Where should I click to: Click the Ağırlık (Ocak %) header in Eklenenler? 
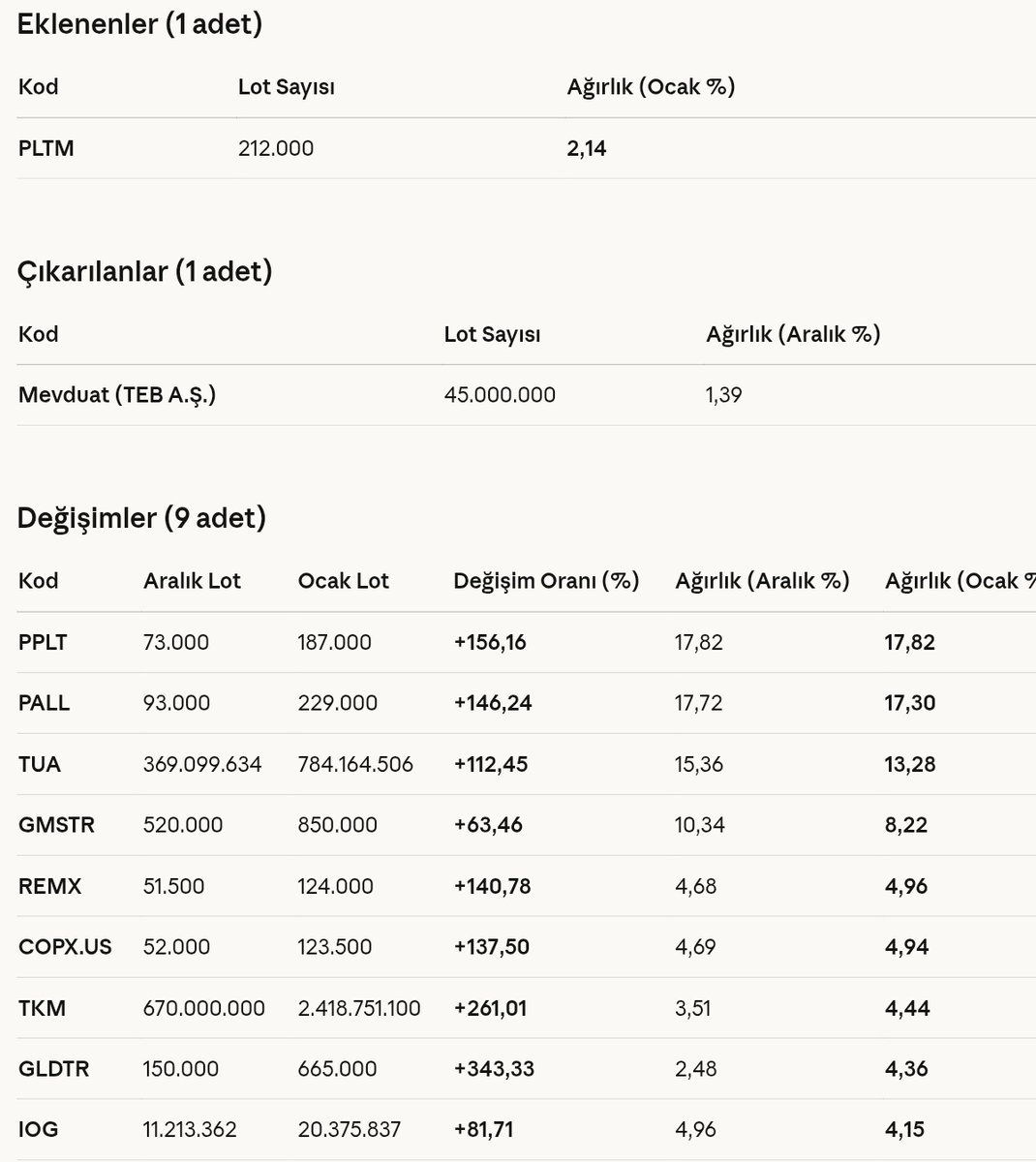click(x=652, y=87)
